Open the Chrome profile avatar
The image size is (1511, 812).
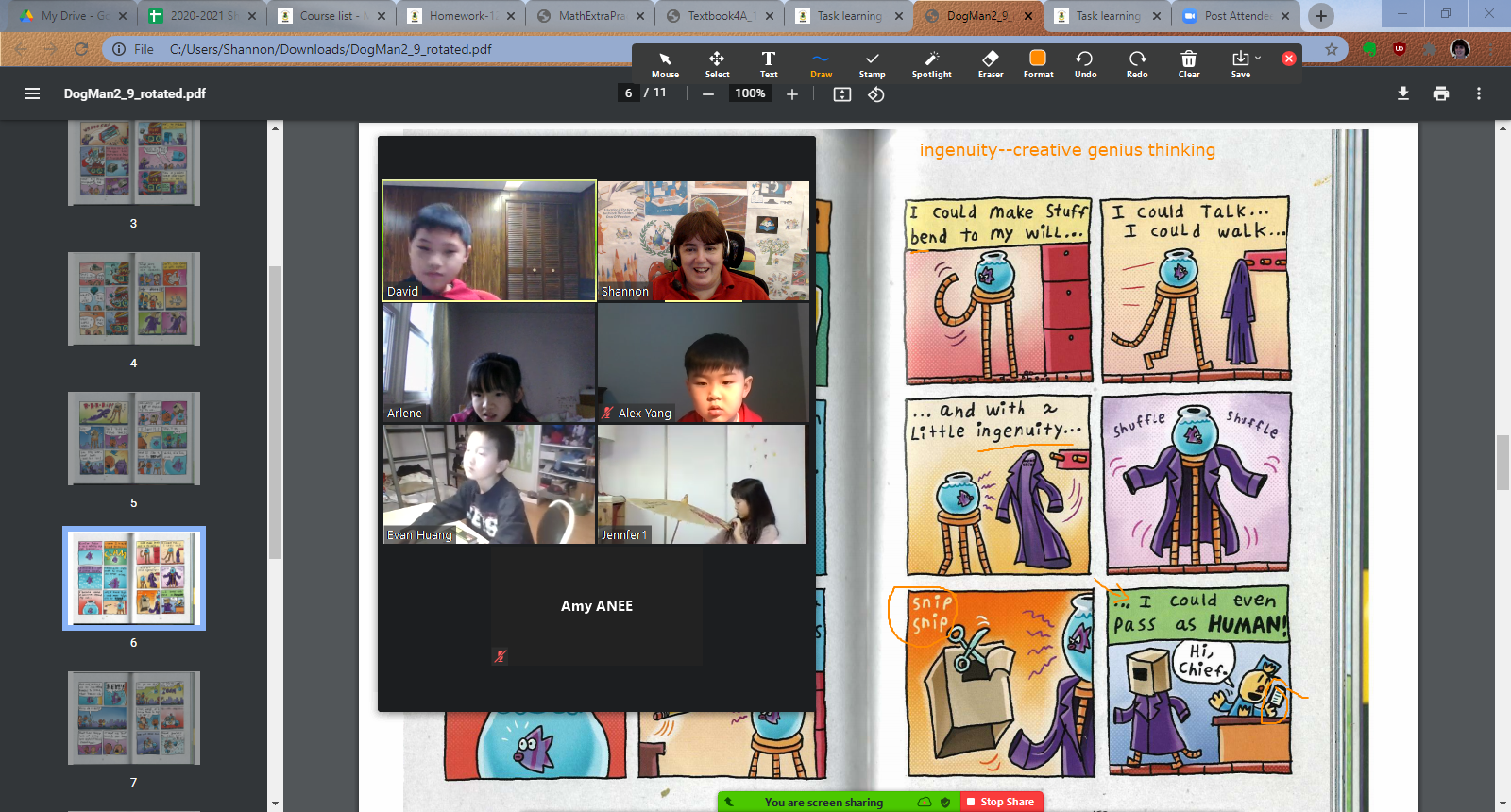click(1460, 49)
